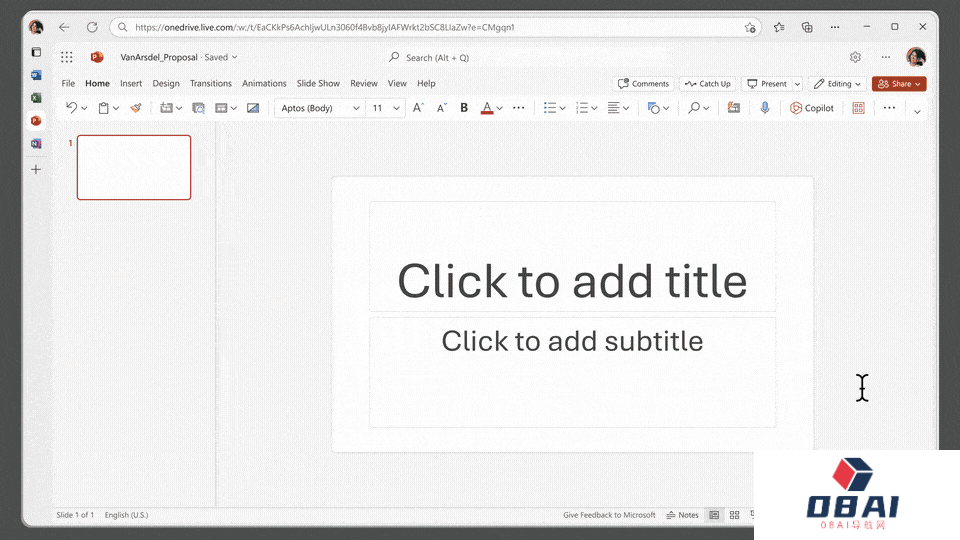
Task: Switch to Slide Sorter grid view
Action: pos(735,515)
